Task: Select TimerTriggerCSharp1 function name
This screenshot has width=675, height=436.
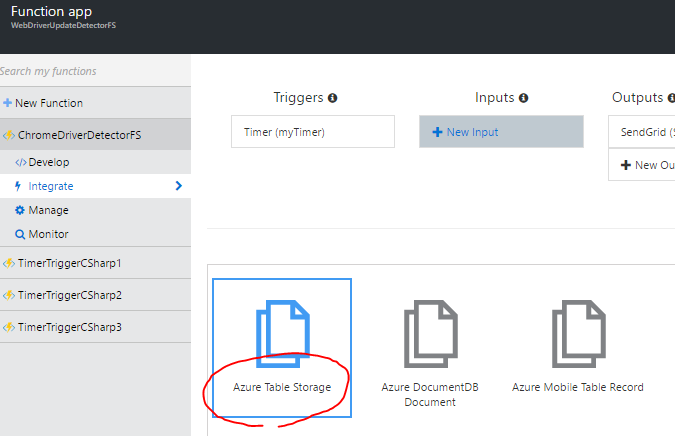Action: pos(70,263)
